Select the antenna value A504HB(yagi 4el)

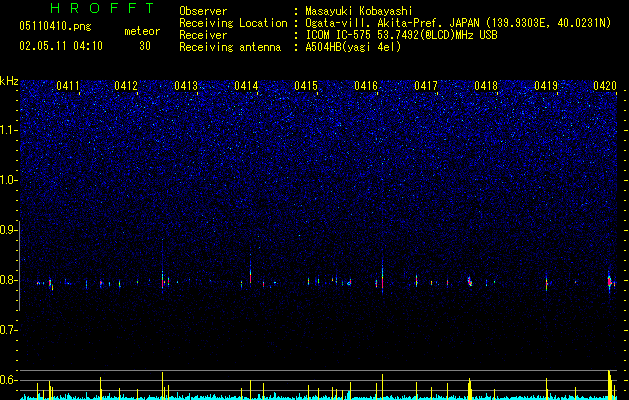353,47
